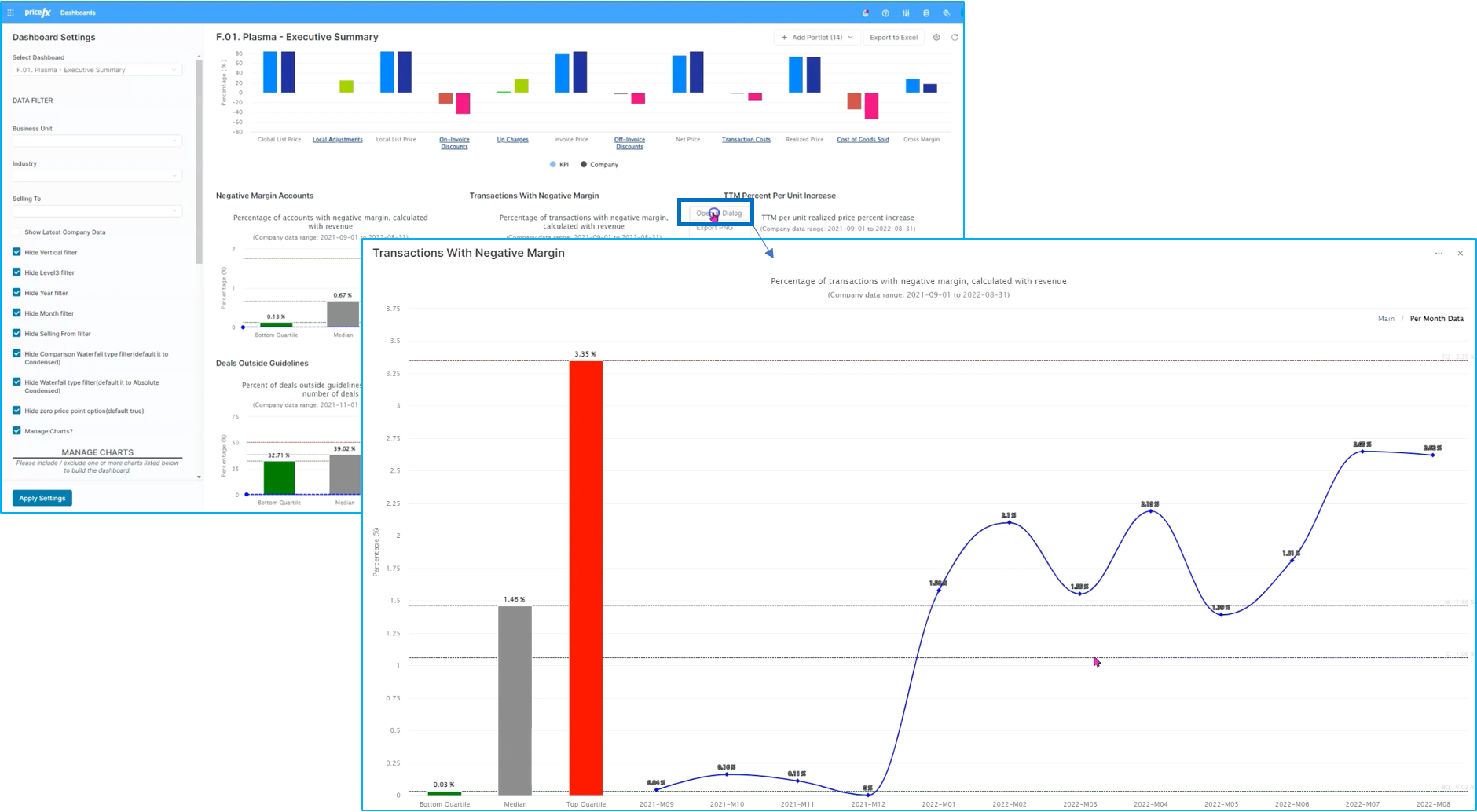This screenshot has width=1477, height=812.
Task: Expand the Add Portlet (14) dropdown
Action: pos(817,38)
